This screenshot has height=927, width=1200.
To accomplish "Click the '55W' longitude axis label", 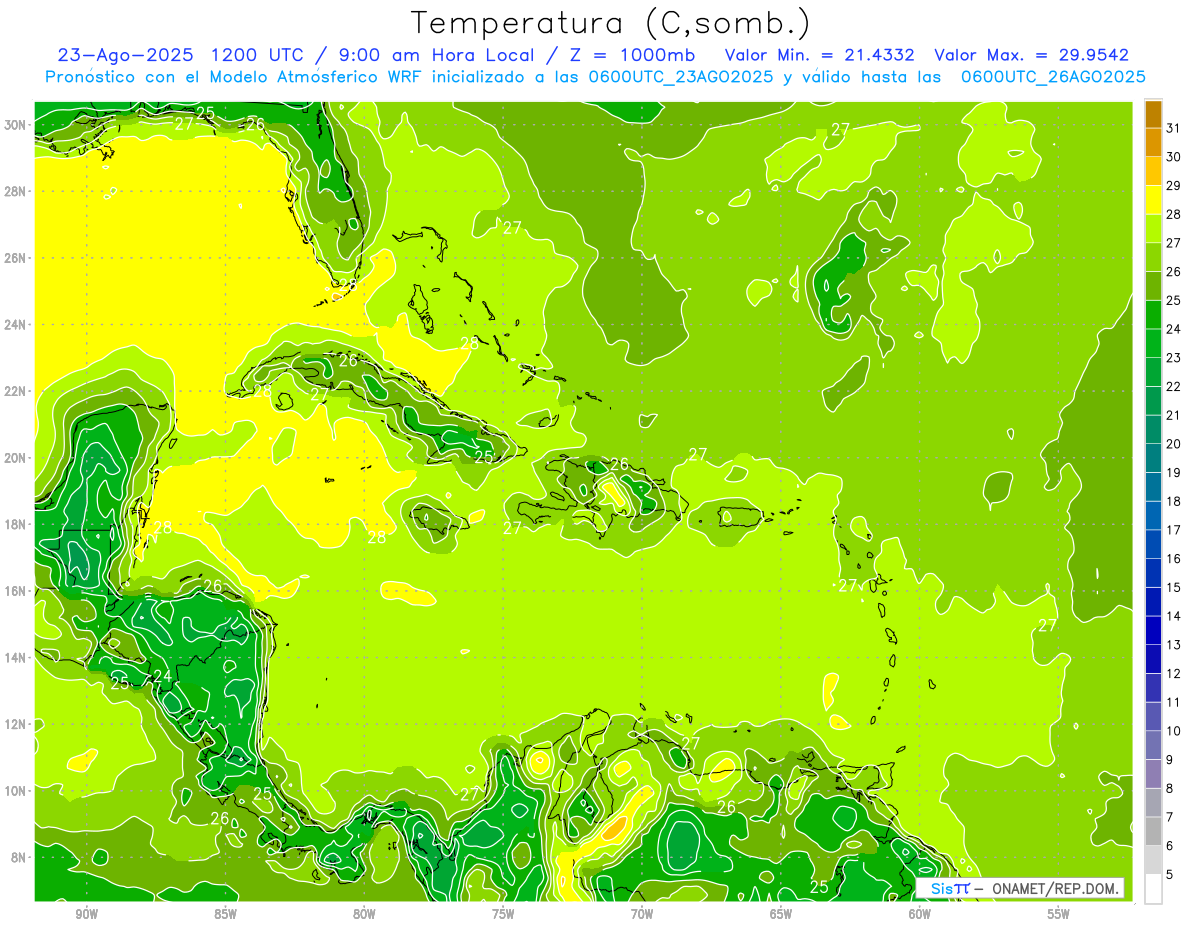I will pyautogui.click(x=1059, y=914).
